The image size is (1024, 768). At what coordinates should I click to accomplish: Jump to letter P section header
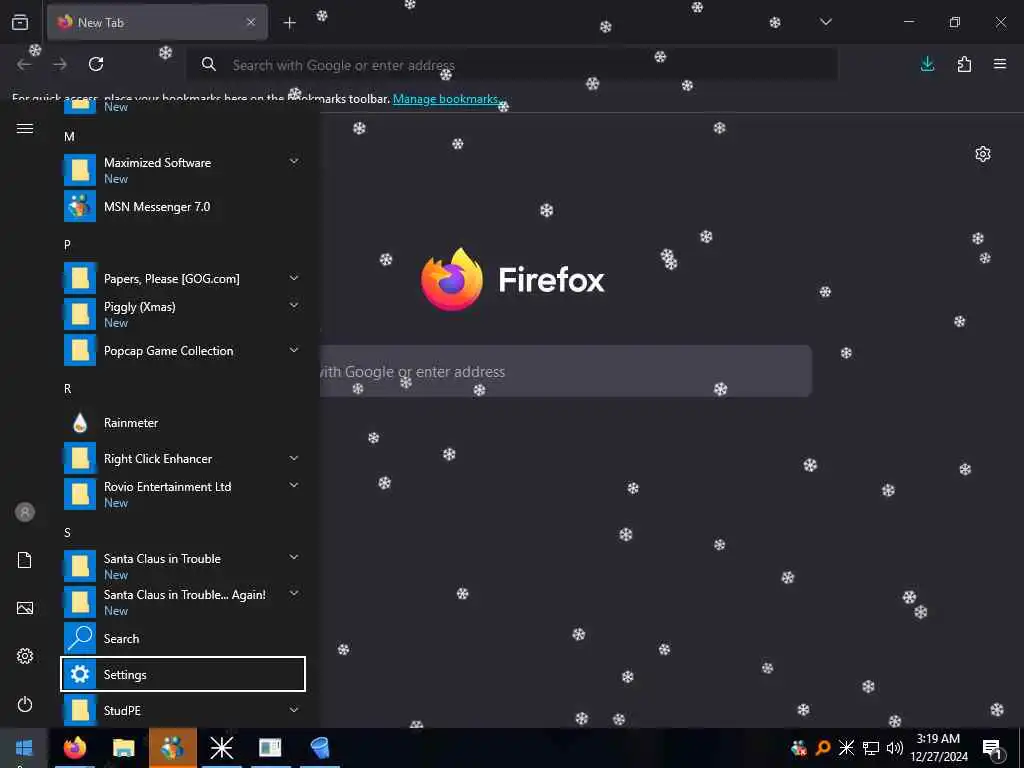67,245
